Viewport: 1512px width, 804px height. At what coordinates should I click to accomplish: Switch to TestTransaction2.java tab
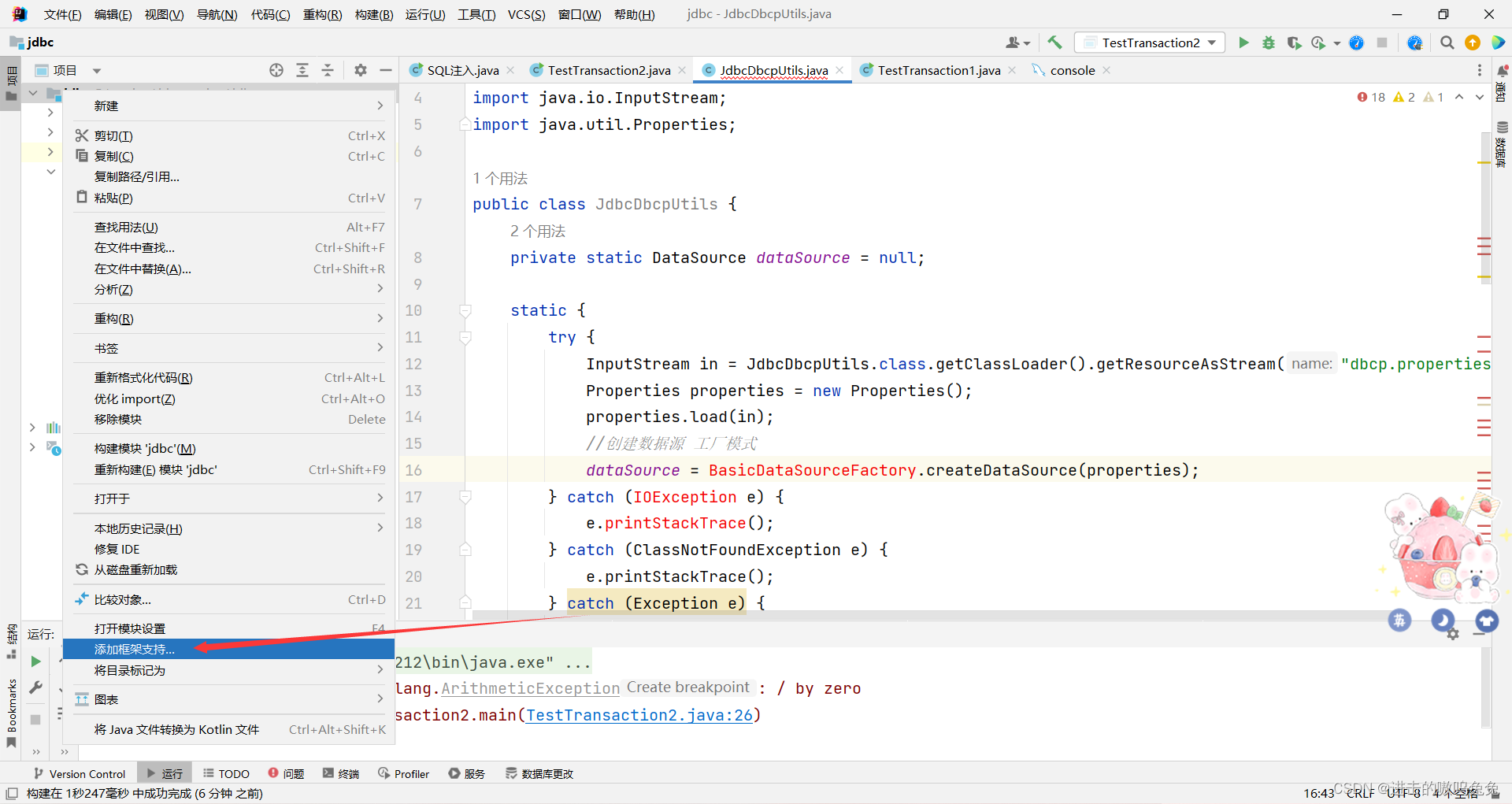point(609,70)
